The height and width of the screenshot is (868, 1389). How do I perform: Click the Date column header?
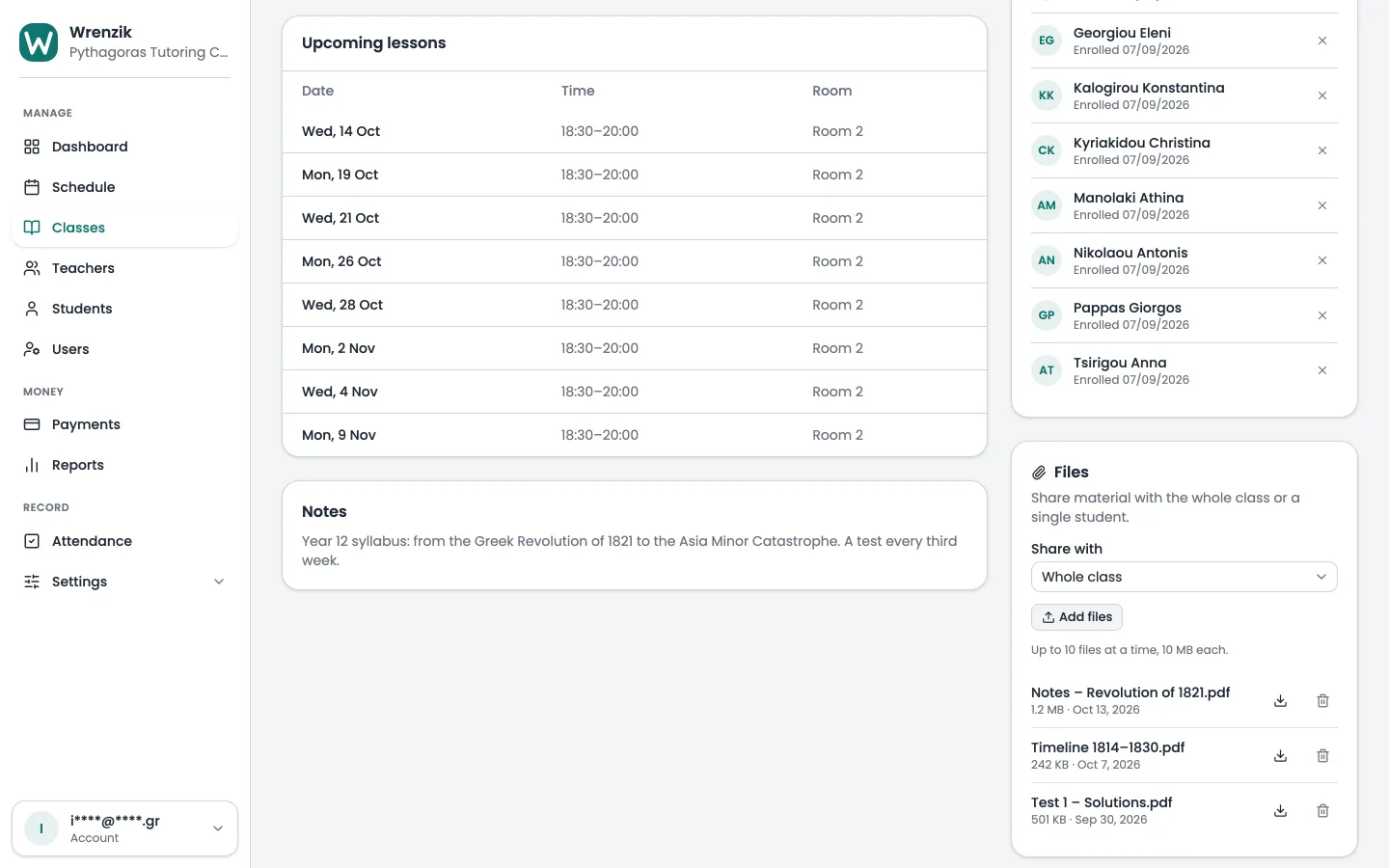[x=317, y=91]
